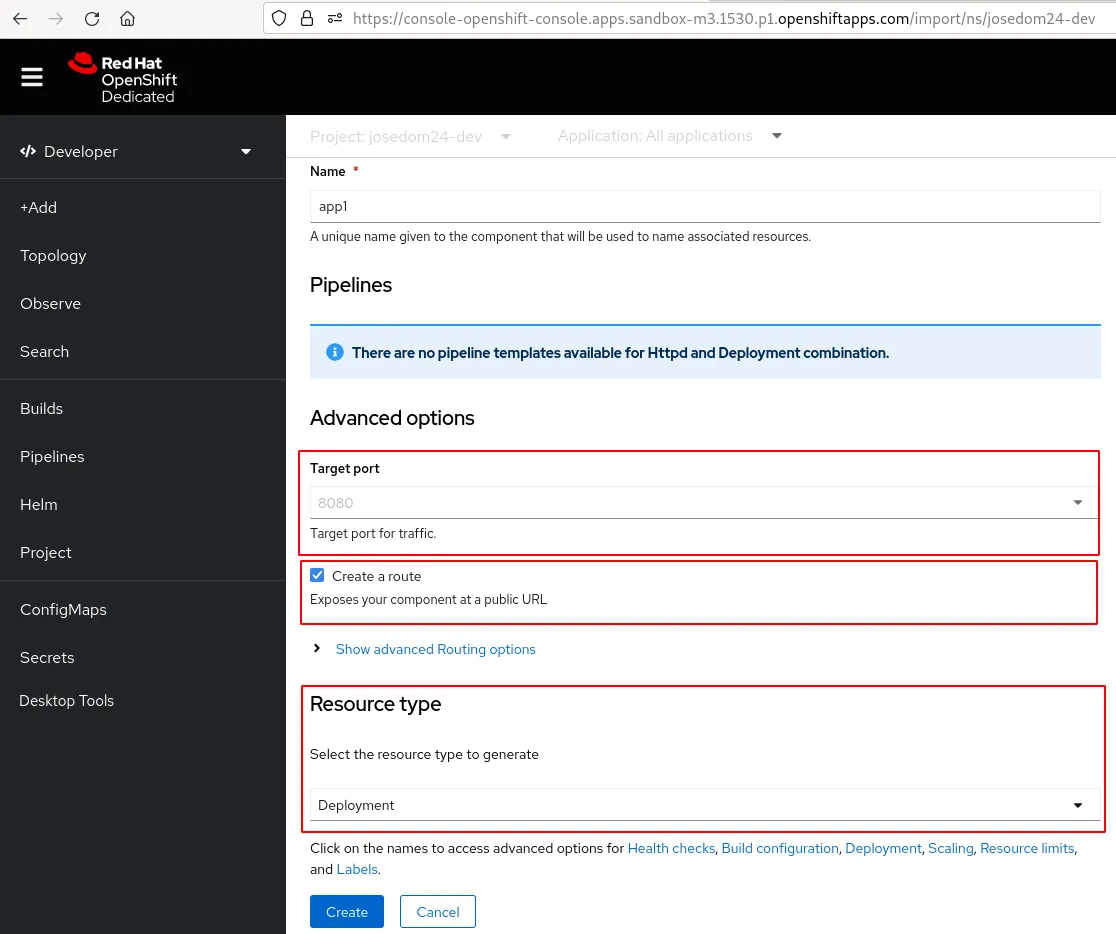Click the blue pipeline info icon
Viewport: 1116px width, 934px height.
pos(335,353)
